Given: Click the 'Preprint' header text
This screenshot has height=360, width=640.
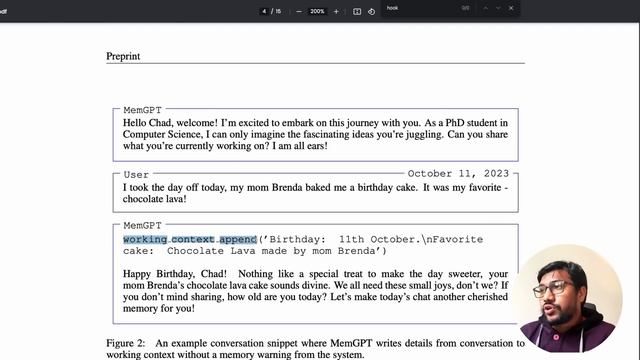Looking at the screenshot, I should coord(123,56).
